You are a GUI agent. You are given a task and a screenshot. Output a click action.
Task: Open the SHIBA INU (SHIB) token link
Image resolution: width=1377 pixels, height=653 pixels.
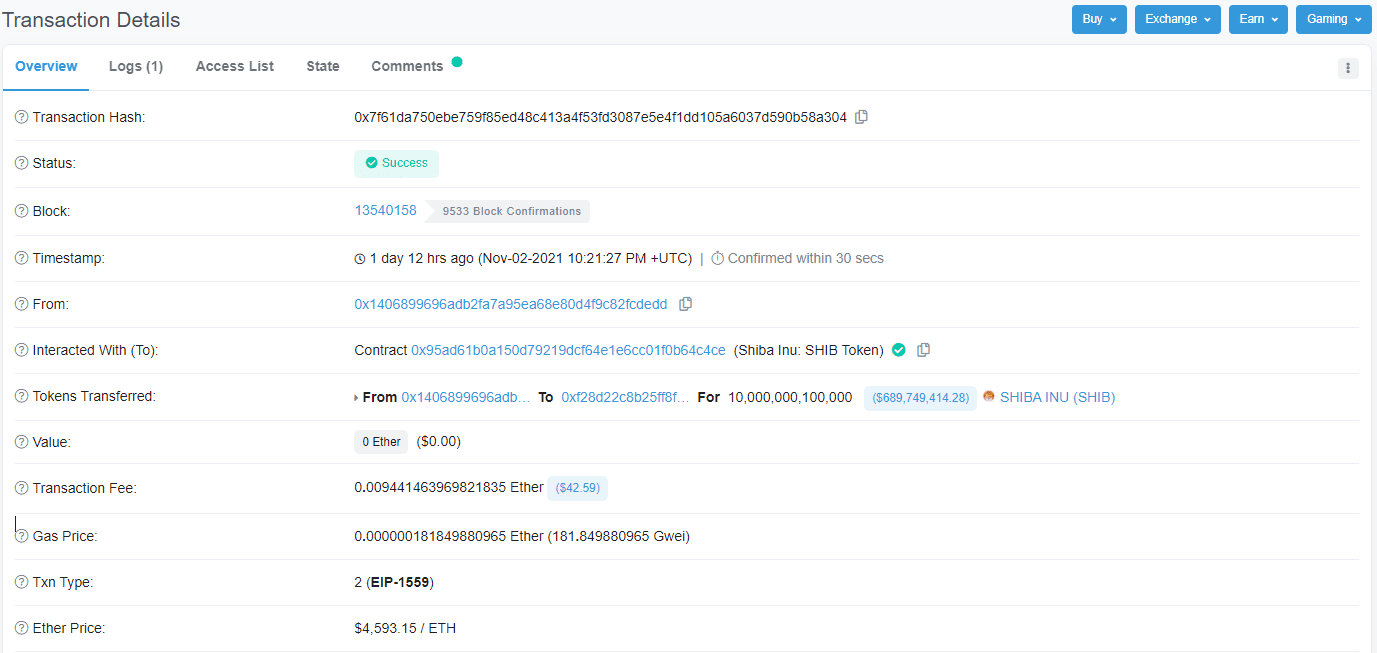point(1057,397)
